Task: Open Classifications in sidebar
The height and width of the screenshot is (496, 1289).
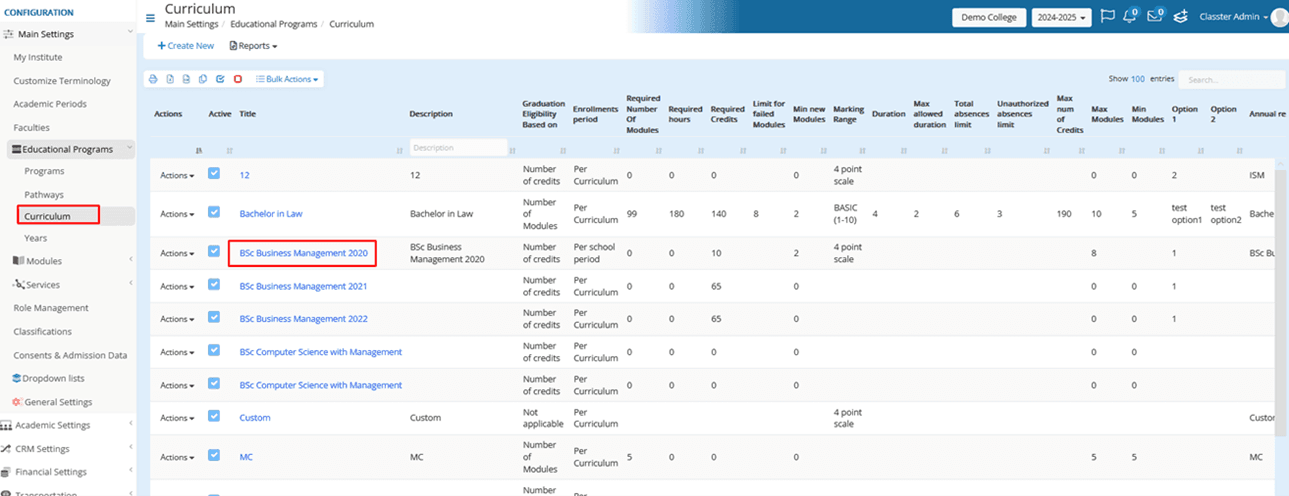Action: point(42,331)
